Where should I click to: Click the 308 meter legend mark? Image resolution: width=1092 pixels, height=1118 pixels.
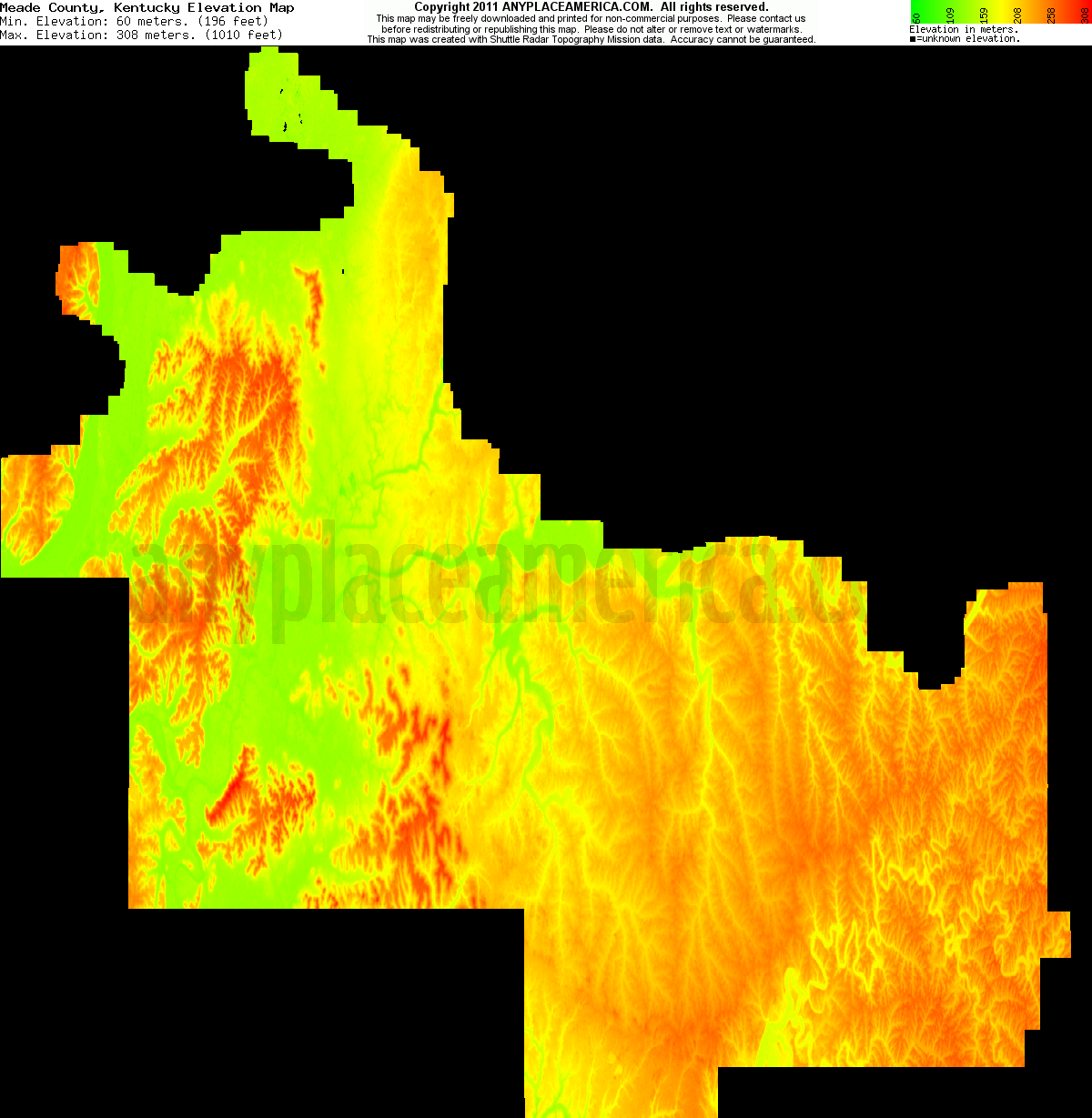click(1085, 15)
